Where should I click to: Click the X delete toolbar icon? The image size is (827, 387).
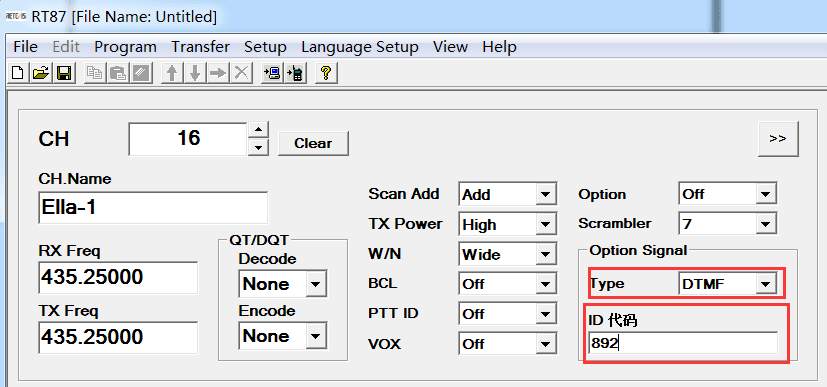(241, 73)
